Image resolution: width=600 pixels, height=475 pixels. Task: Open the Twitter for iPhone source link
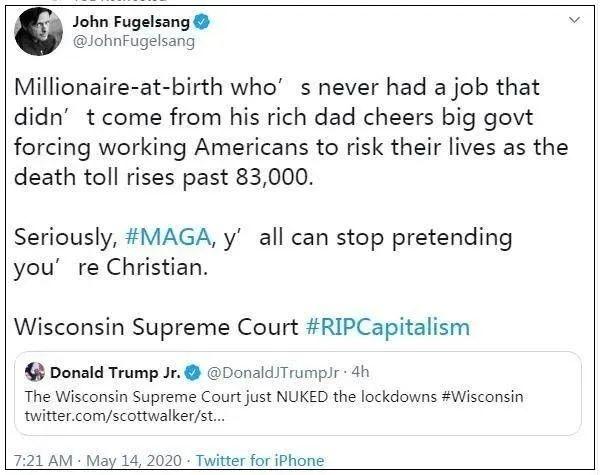pyautogui.click(x=260, y=460)
